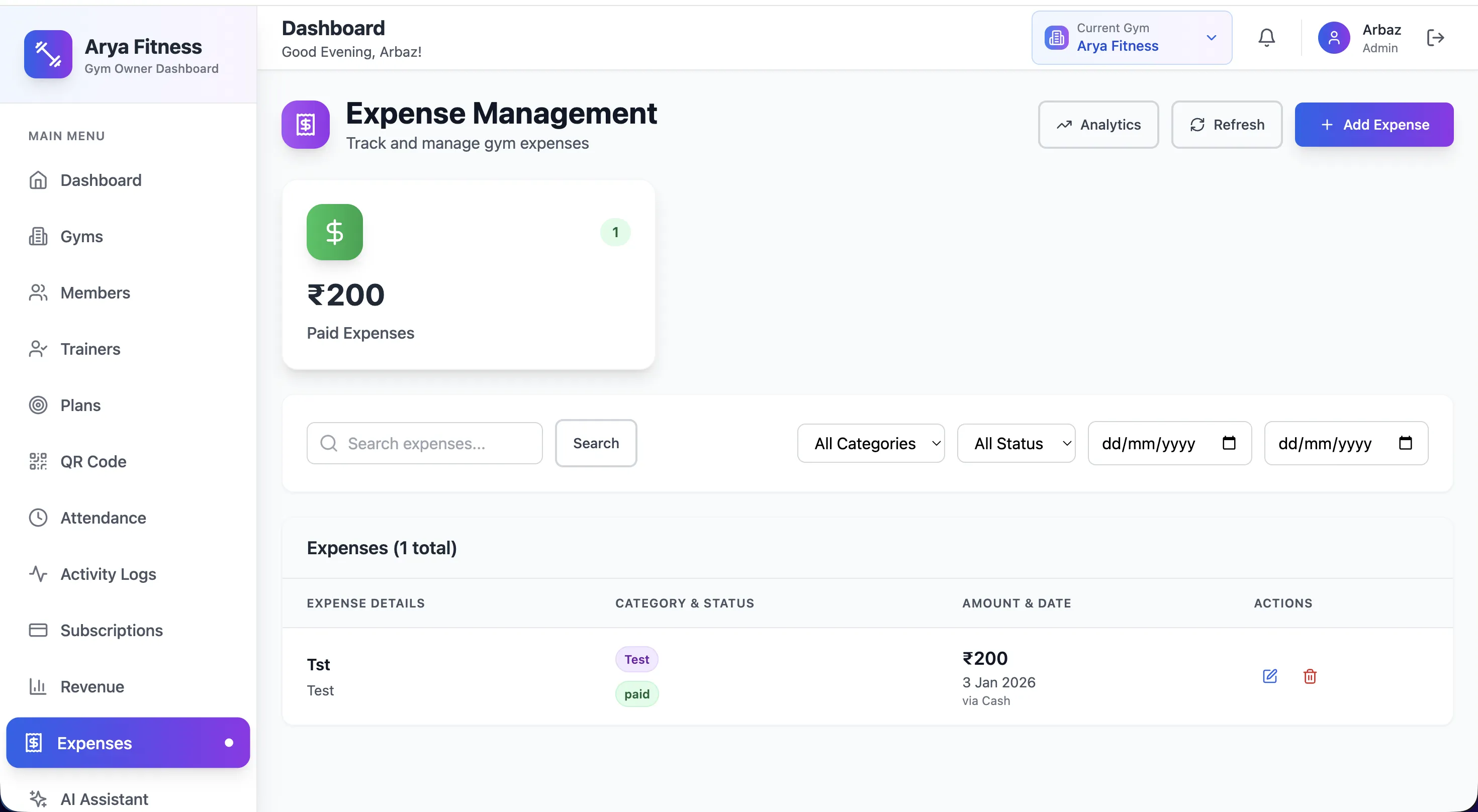Select the Revenue chart icon

click(38, 686)
